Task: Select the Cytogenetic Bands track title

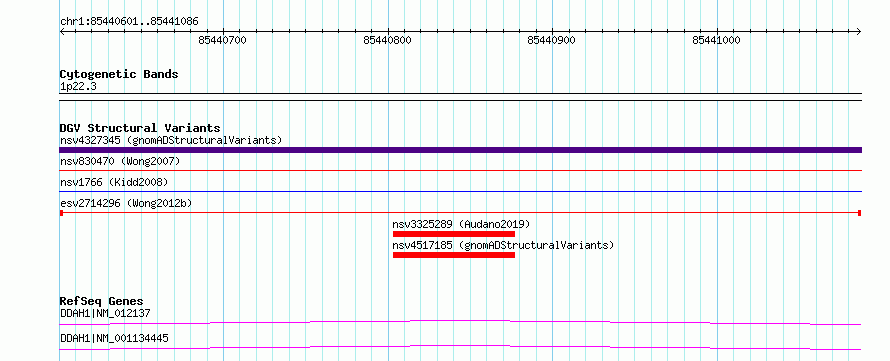Action: 119,74
